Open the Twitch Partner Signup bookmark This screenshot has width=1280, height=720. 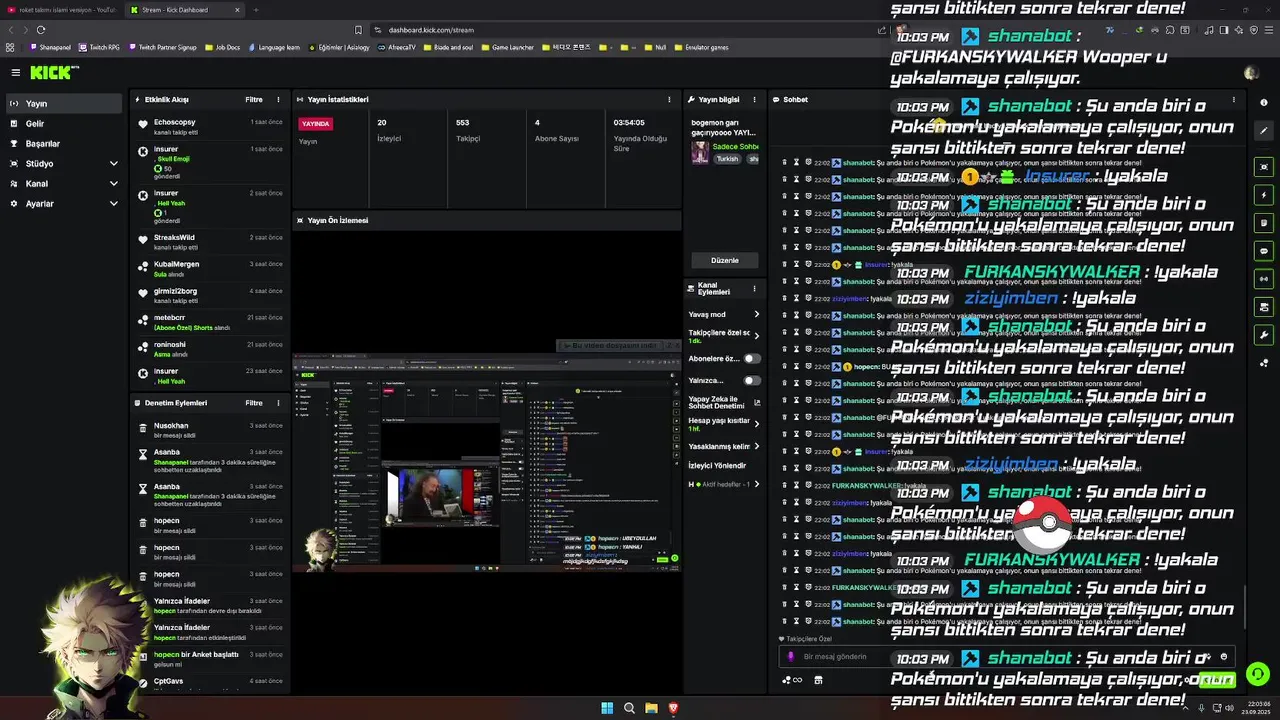pos(162,47)
